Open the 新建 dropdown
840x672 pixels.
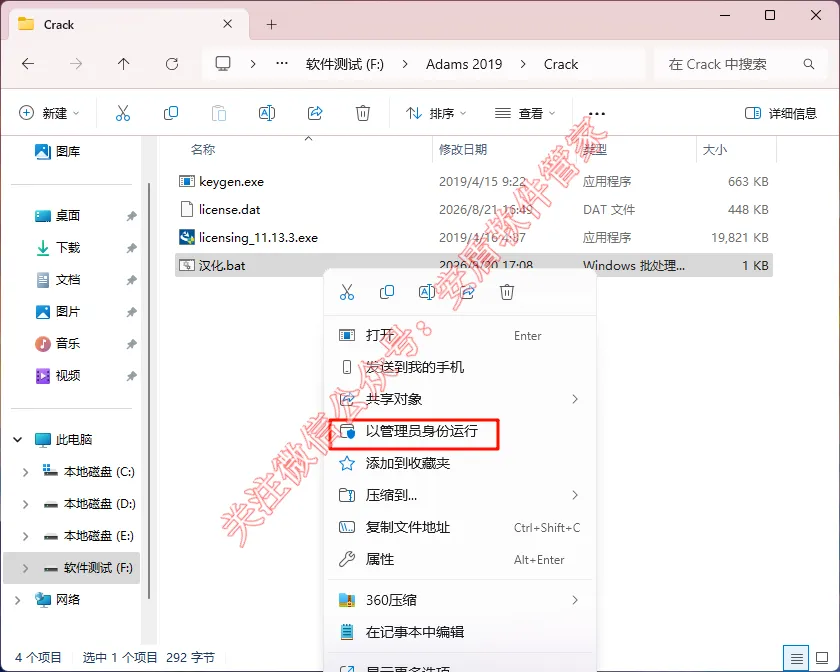pyautogui.click(x=49, y=113)
